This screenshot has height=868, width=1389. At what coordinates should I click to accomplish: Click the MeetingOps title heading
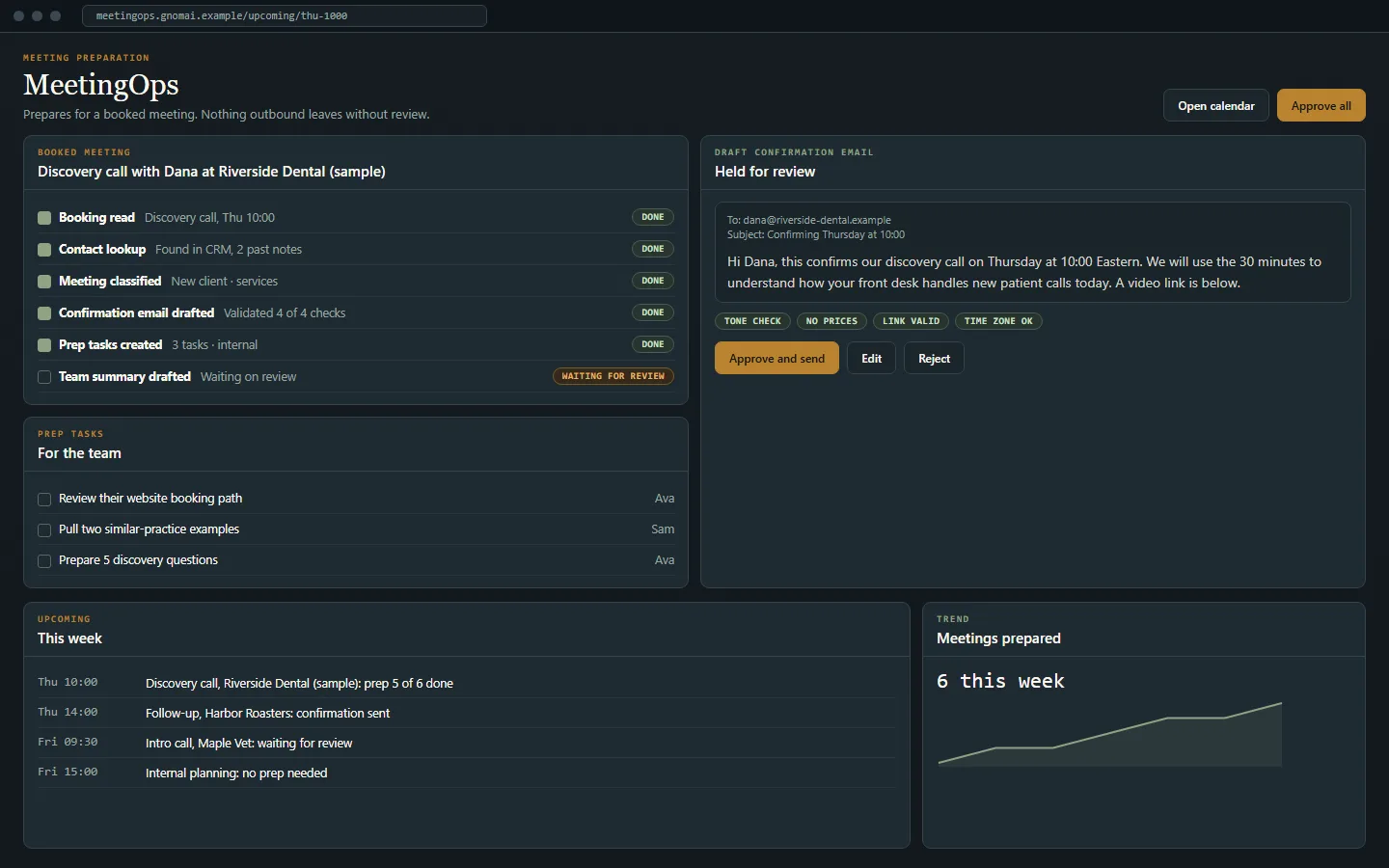pos(101,85)
